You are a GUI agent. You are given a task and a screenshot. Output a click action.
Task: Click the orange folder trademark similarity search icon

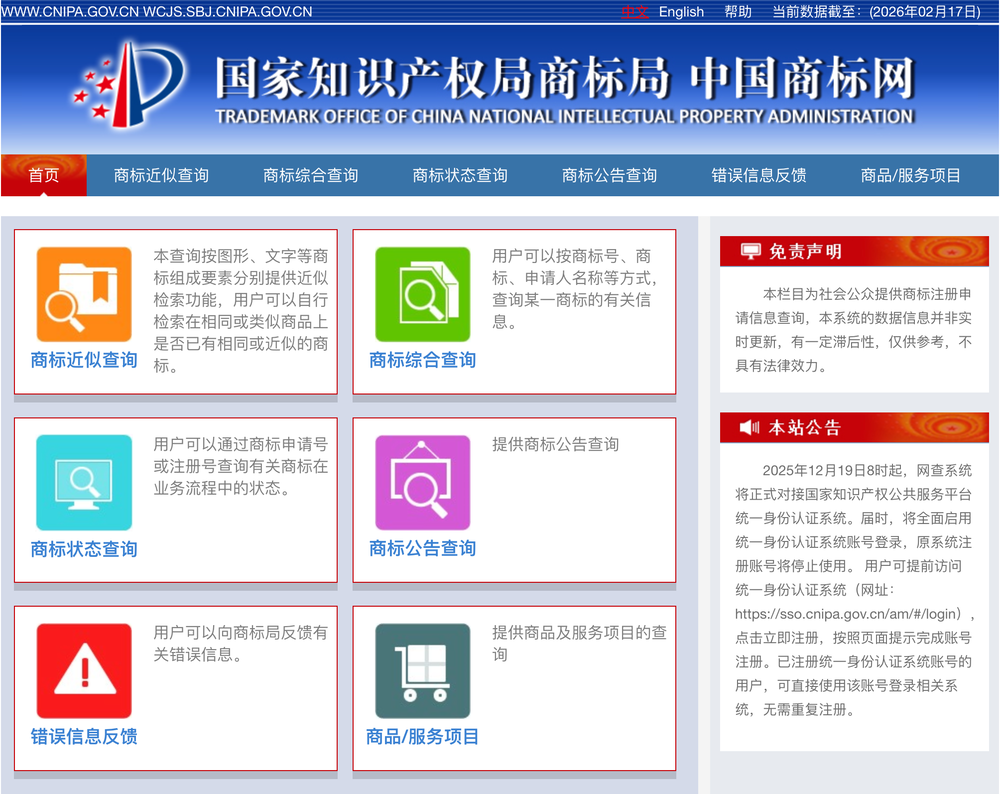click(84, 294)
